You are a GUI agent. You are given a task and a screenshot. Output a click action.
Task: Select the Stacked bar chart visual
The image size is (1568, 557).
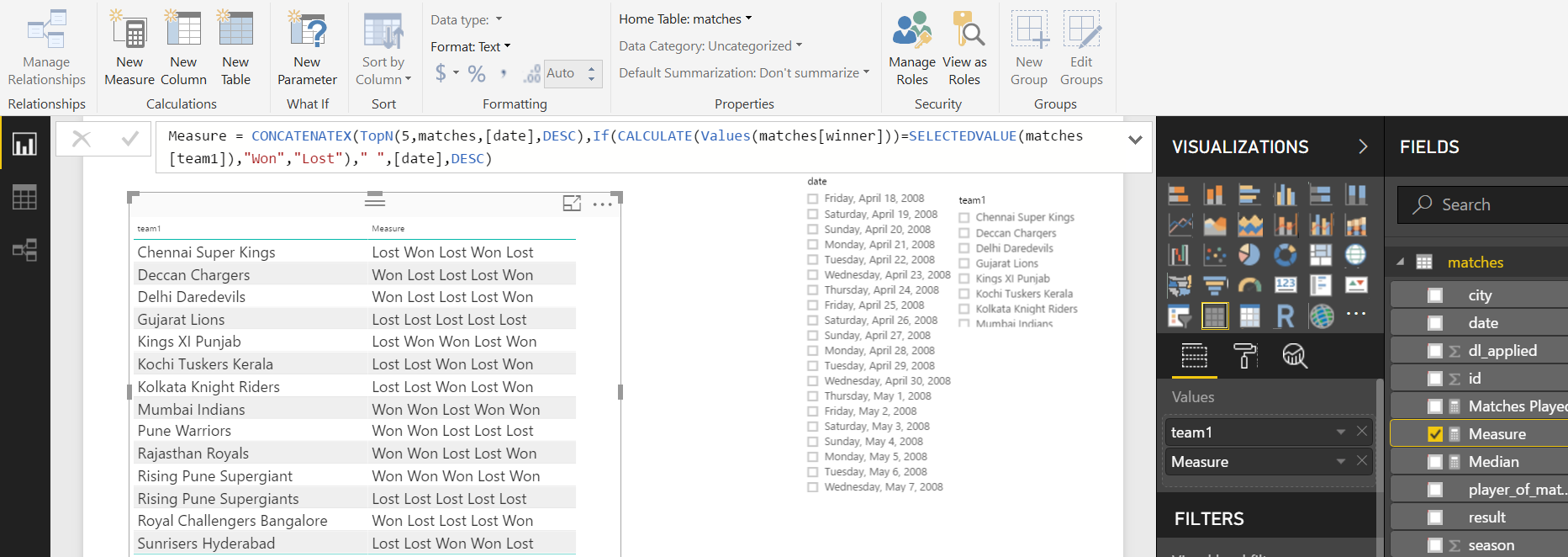tap(1179, 195)
